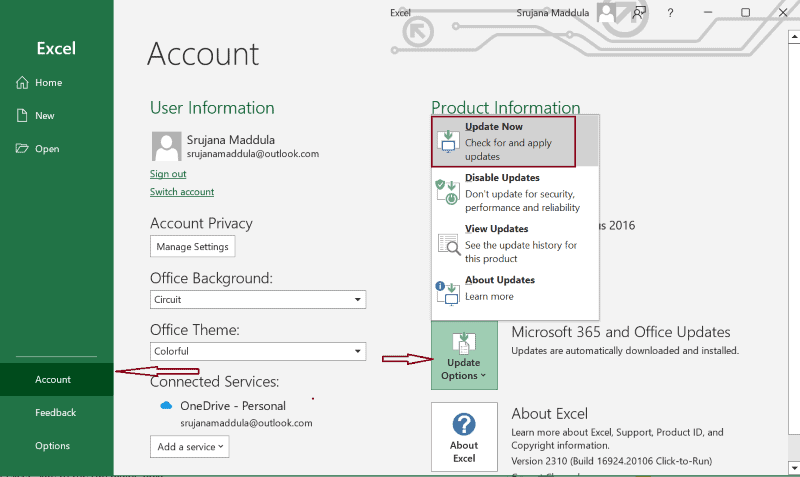Open the Office Background Circuit dropdown
This screenshot has width=800, height=477.
[x=258, y=299]
